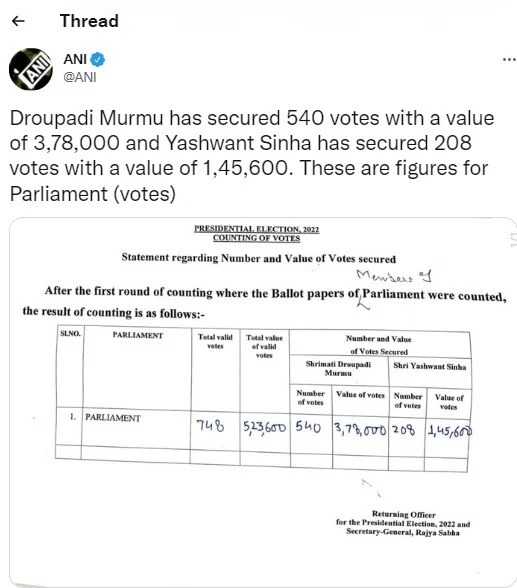517x588 pixels.
Task: Click the blue verified badge beside ANI
Action: (x=98, y=59)
